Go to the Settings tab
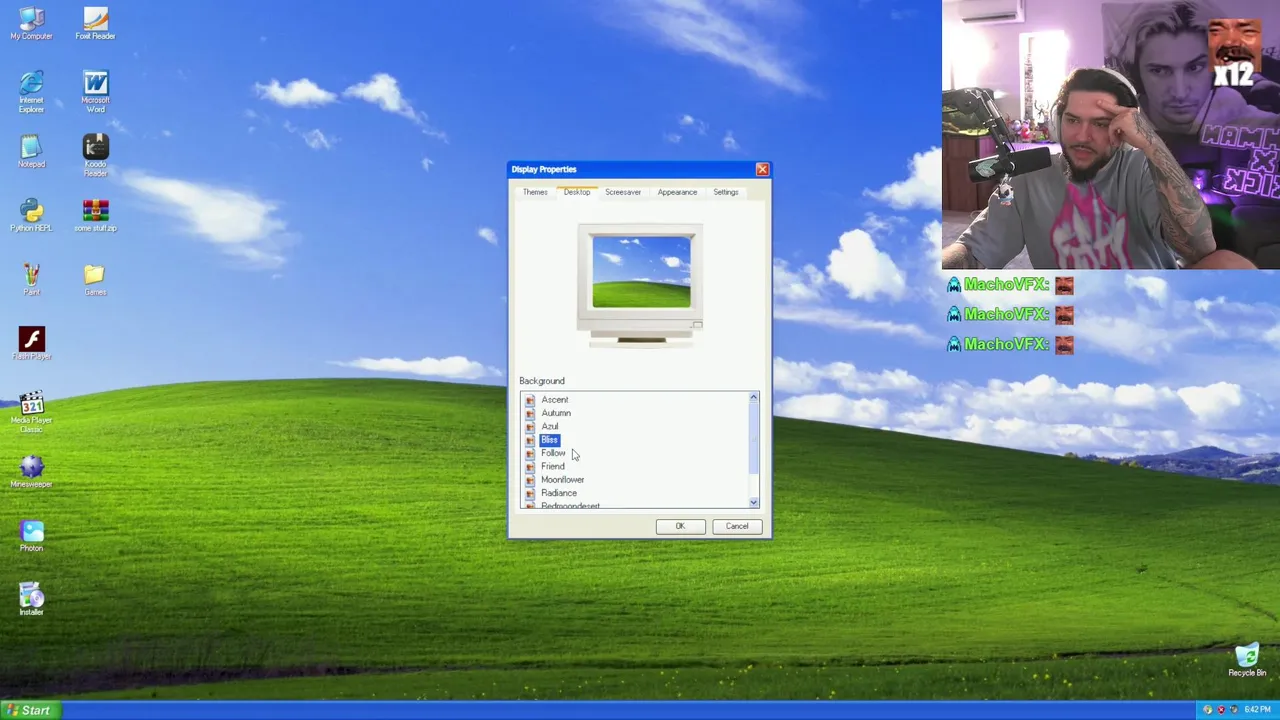 coord(726,192)
